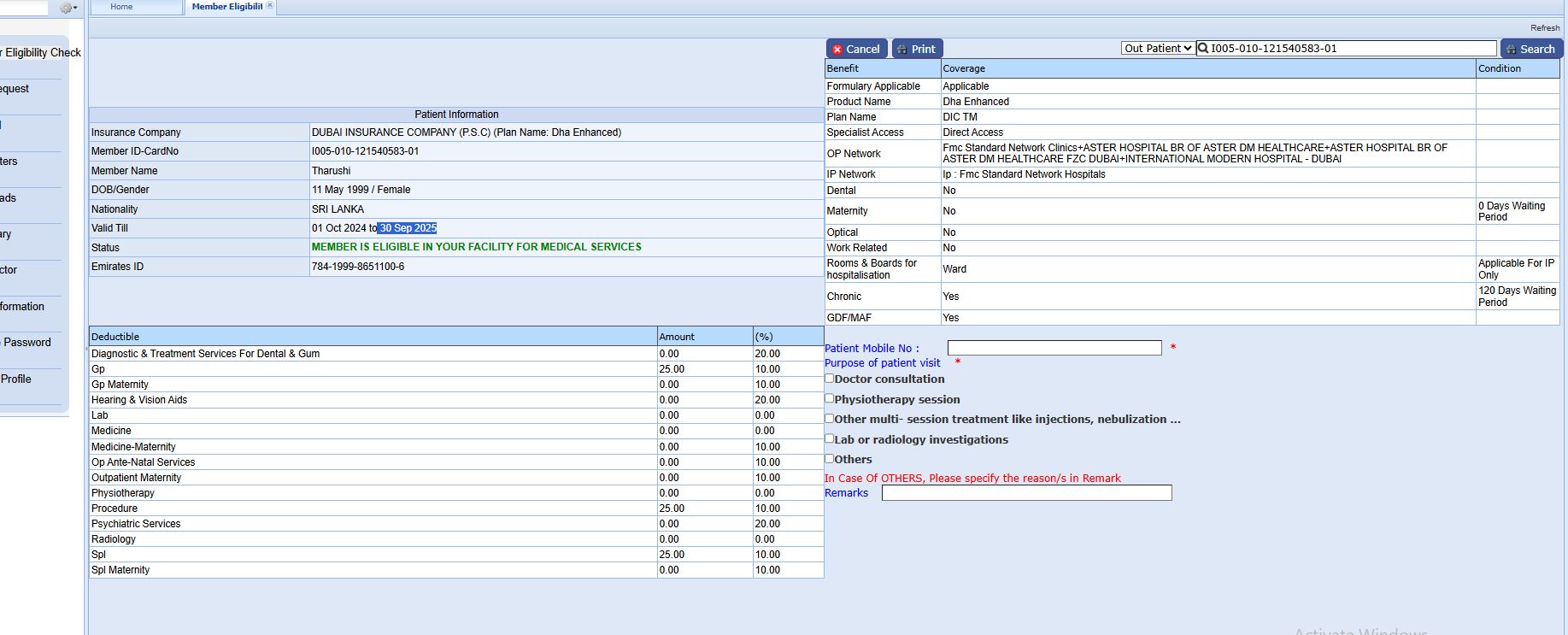Click the magnifier icon in search field

coord(1203,49)
